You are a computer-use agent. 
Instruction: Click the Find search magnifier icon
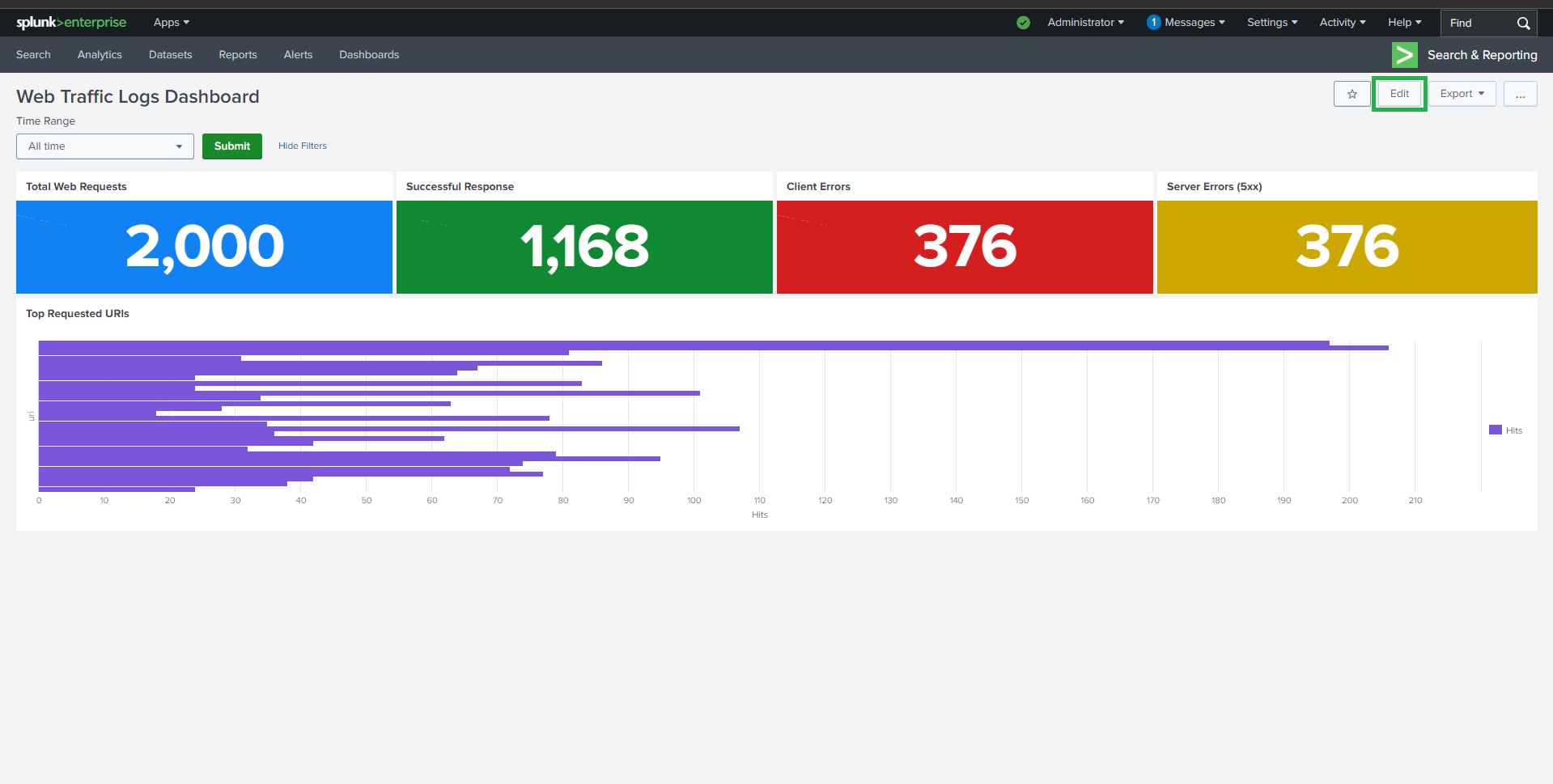(x=1523, y=23)
